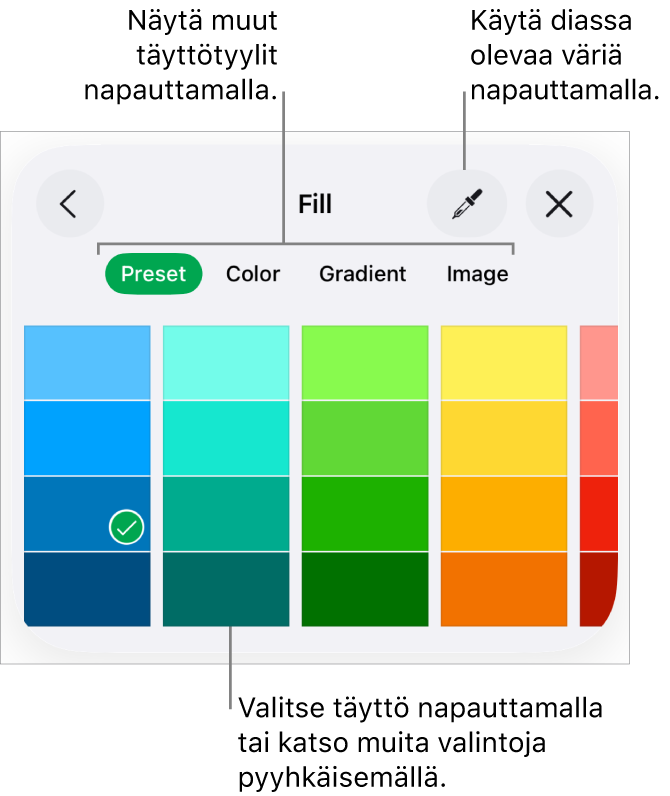
Task: Pick the lightest sky blue swatch
Action: (87, 362)
